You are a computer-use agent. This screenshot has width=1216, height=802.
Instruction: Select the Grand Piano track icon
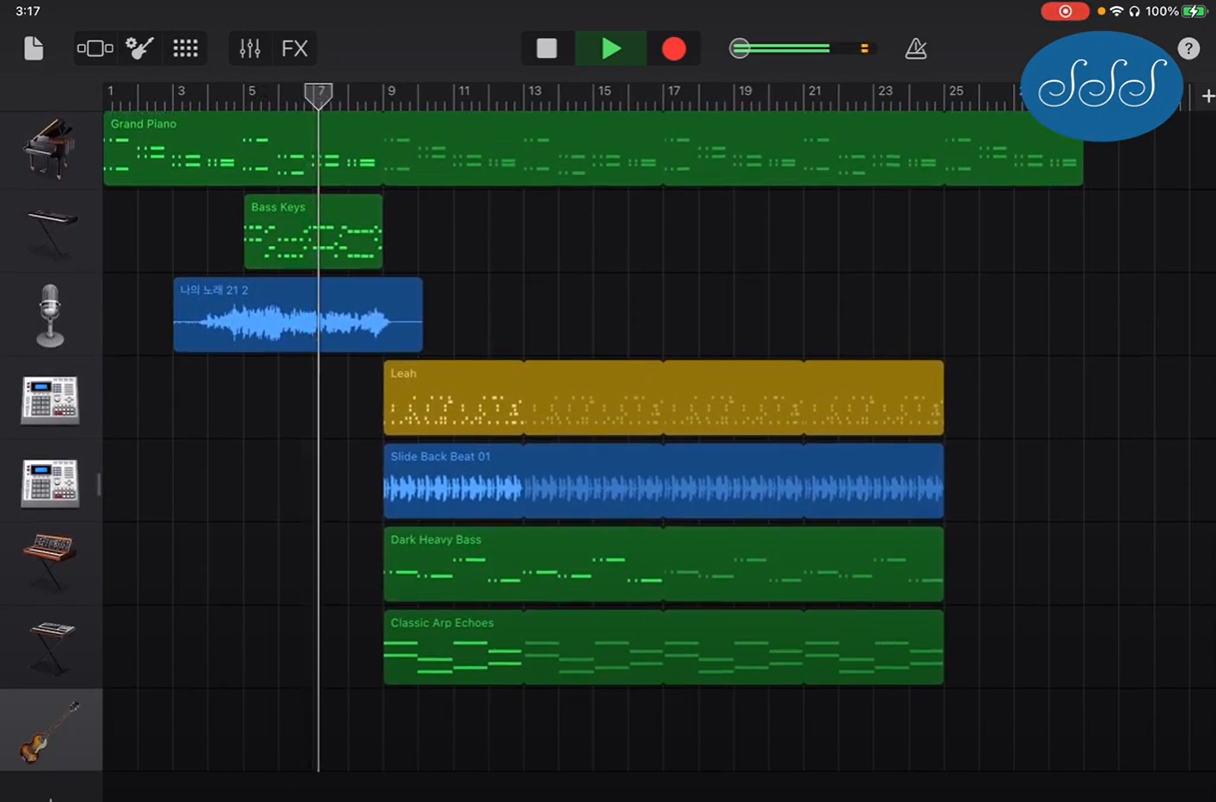coord(49,148)
